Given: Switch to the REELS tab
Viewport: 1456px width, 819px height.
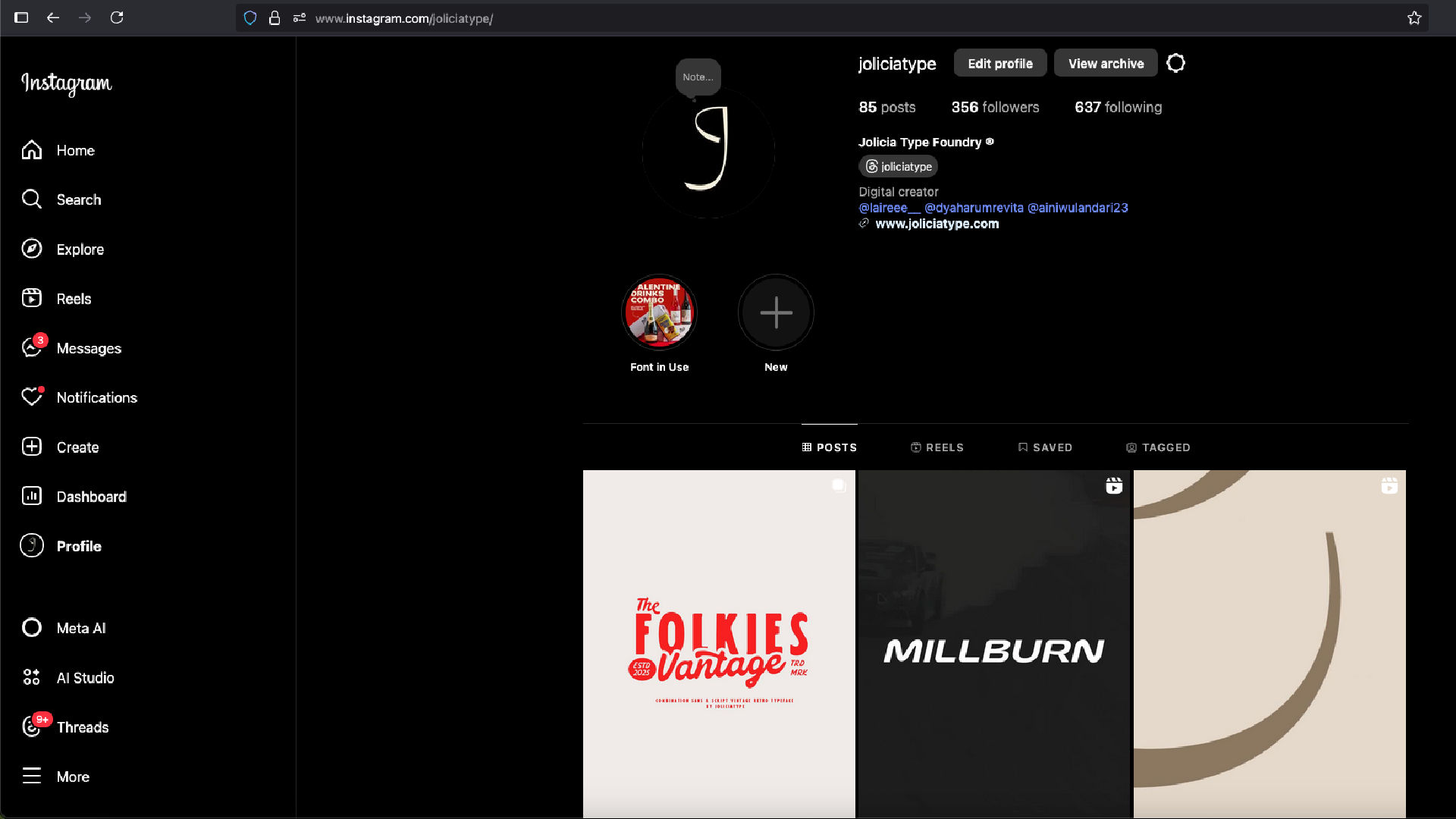Looking at the screenshot, I should click(x=937, y=447).
